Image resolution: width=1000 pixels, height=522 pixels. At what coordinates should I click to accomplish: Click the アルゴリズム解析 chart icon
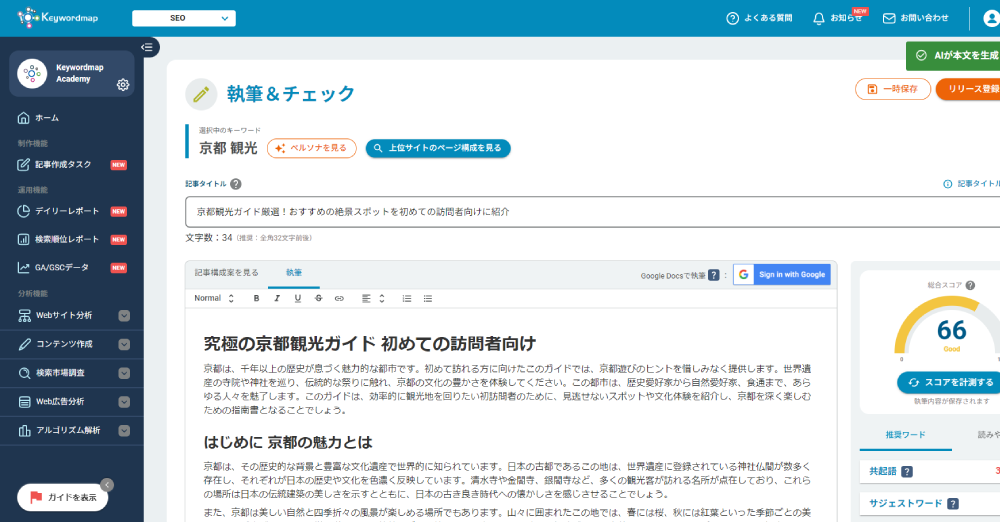click(24, 431)
